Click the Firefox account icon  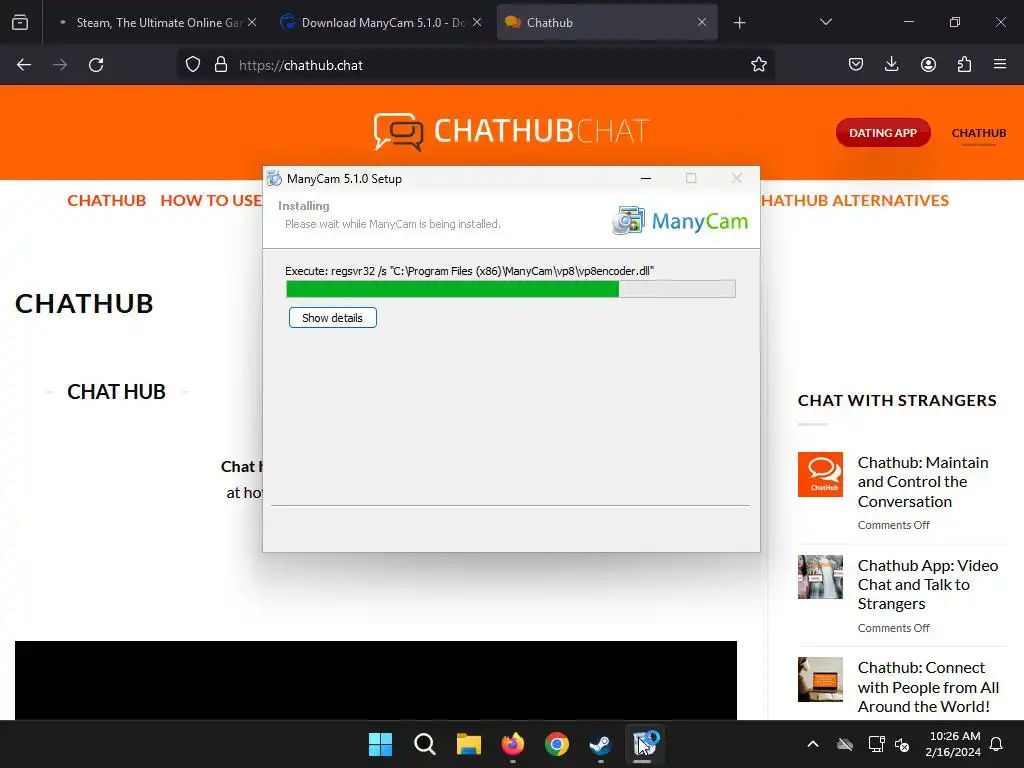[x=928, y=65]
